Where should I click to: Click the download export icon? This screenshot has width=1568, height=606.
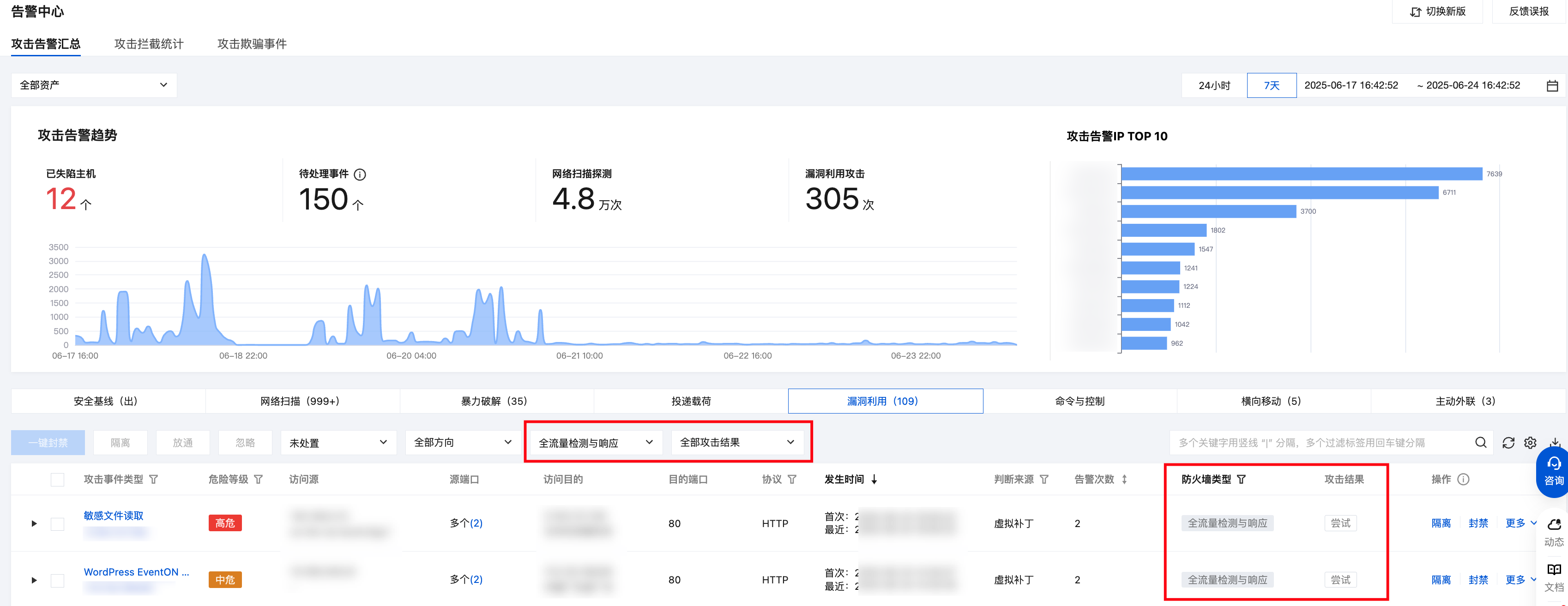(x=1554, y=442)
